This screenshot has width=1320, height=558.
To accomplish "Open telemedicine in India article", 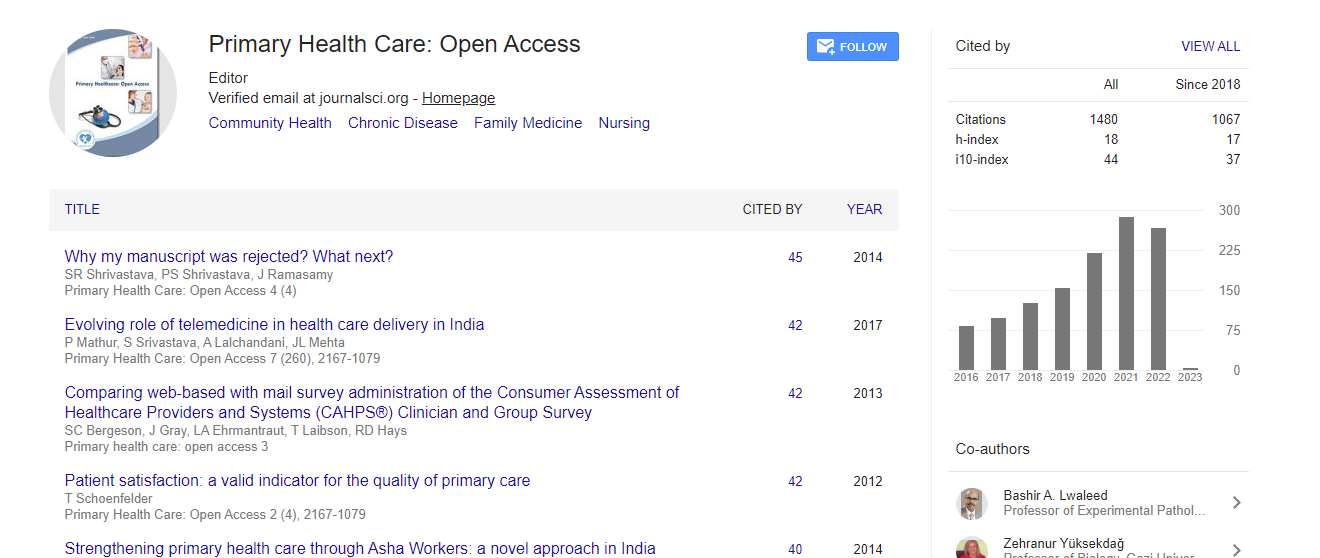I will click(274, 325).
